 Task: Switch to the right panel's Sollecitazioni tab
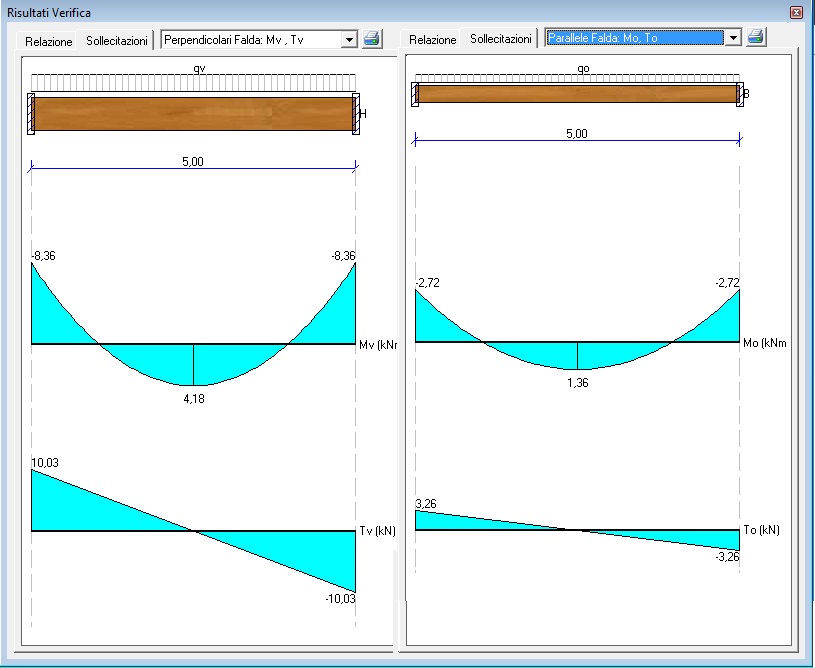(x=501, y=38)
